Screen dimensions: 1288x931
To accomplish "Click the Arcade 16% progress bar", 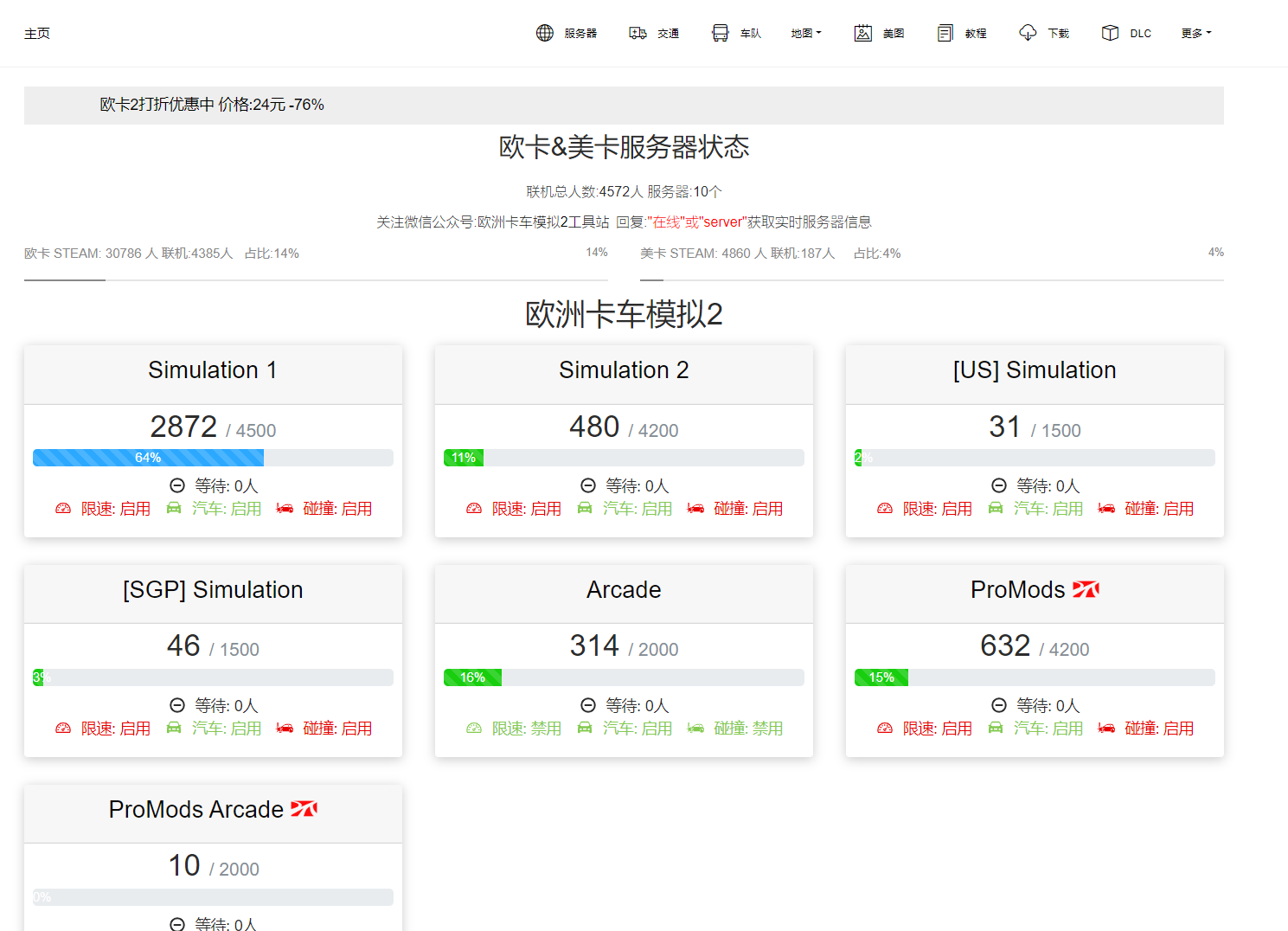I will click(x=624, y=677).
